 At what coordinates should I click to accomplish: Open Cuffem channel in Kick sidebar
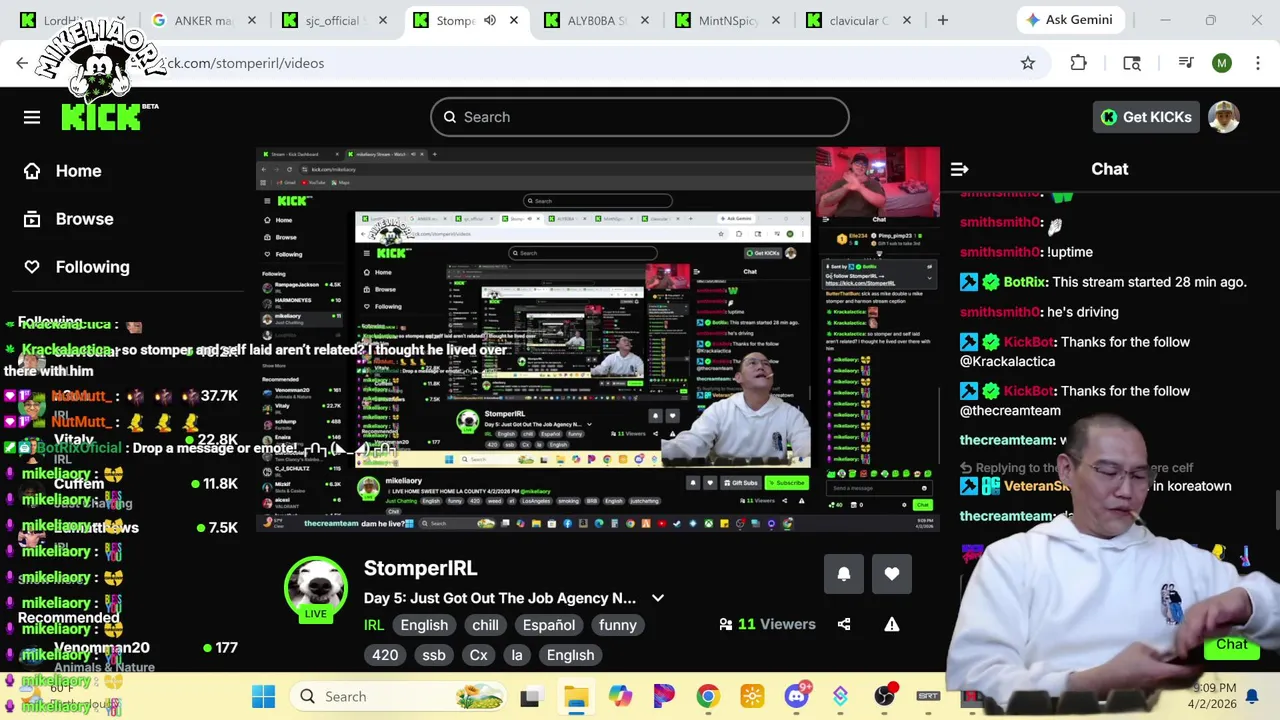(x=79, y=484)
